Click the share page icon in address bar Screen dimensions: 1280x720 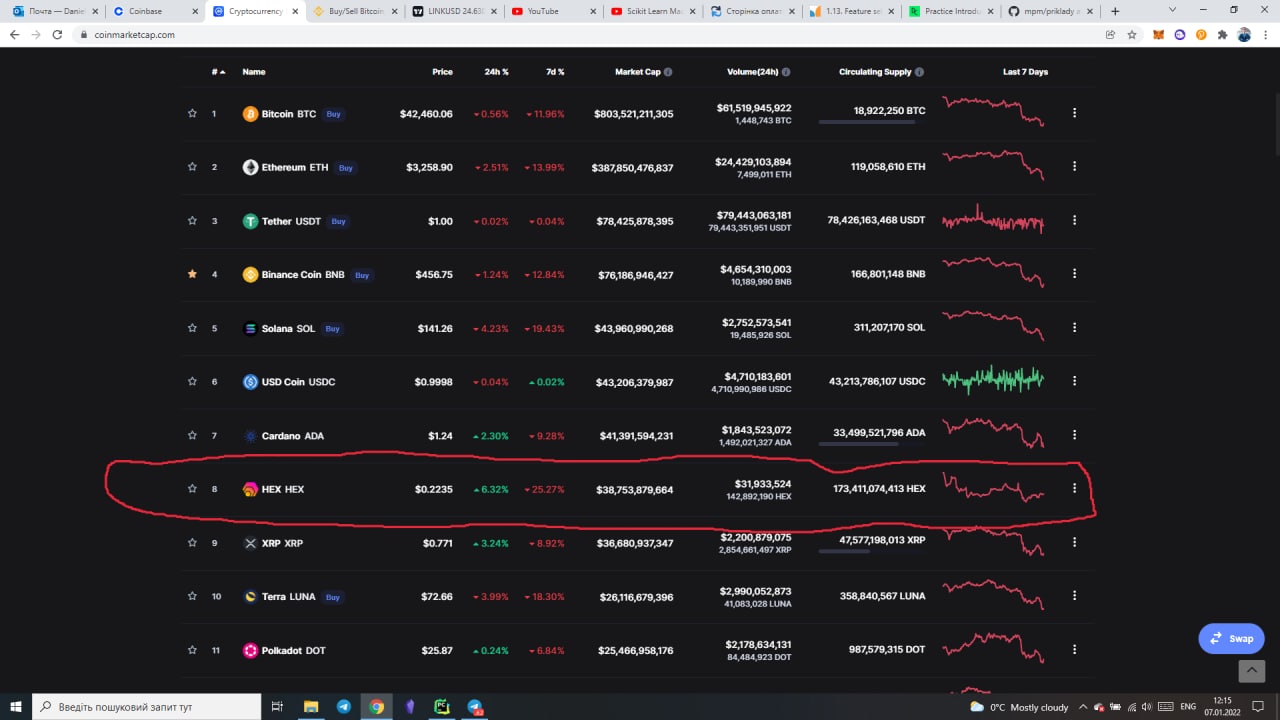click(x=1110, y=34)
